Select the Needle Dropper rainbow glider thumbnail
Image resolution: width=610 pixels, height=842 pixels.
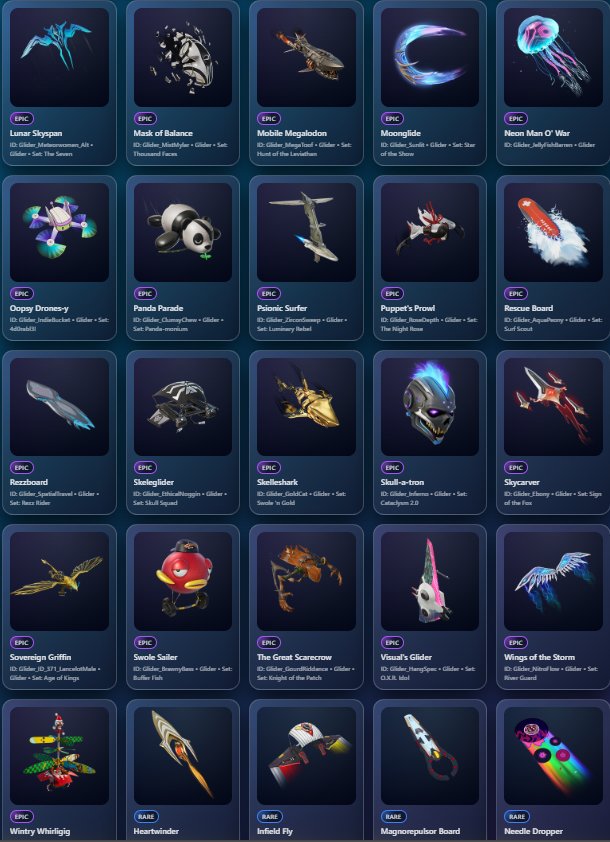pos(553,756)
